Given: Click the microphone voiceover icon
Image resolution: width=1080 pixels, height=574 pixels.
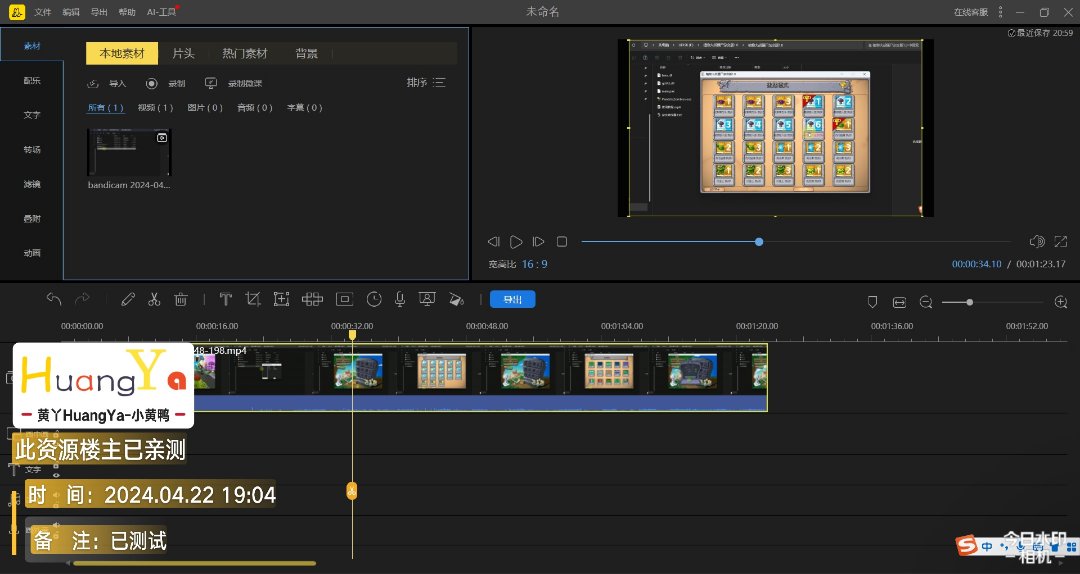Looking at the screenshot, I should 400,299.
